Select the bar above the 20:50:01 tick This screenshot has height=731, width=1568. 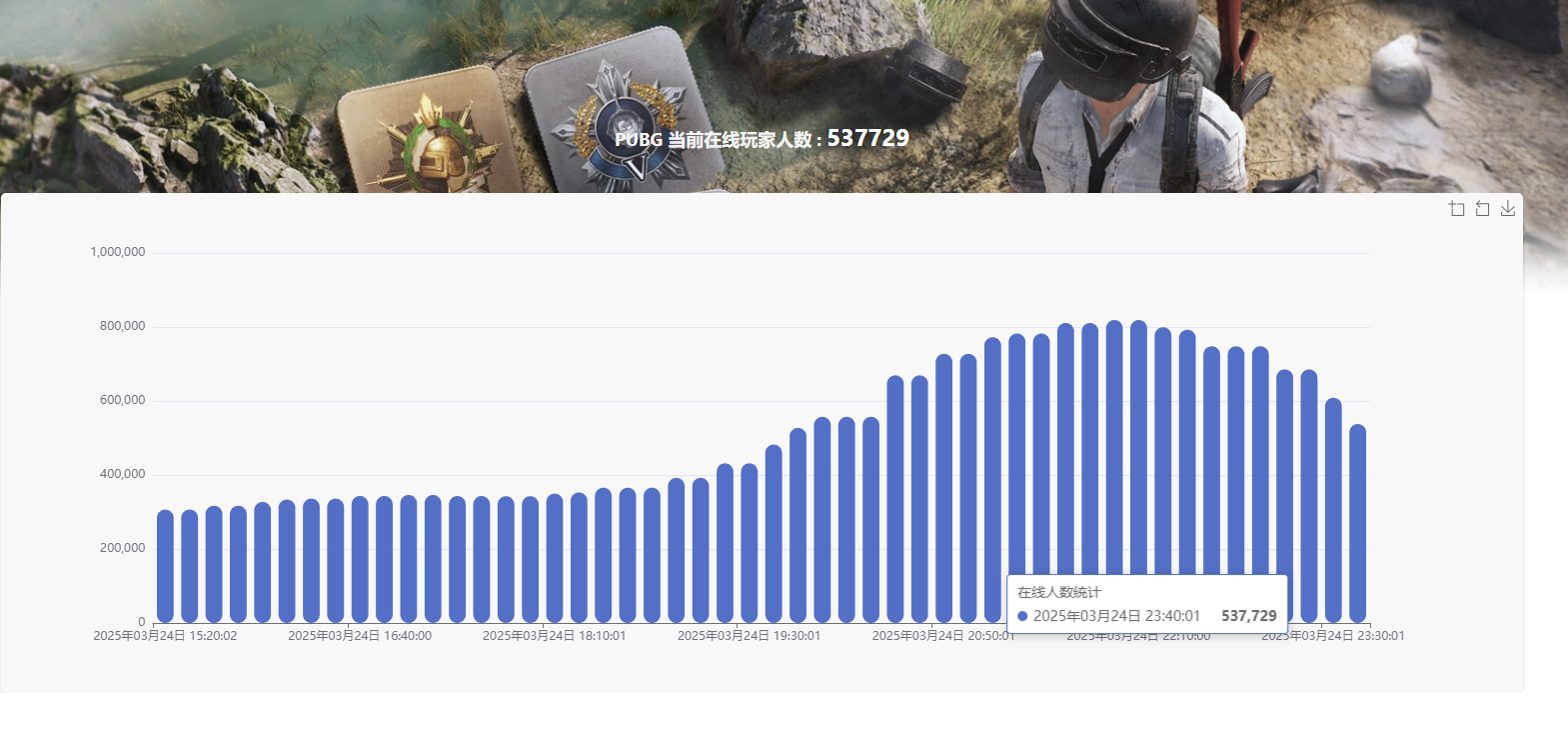click(x=944, y=488)
